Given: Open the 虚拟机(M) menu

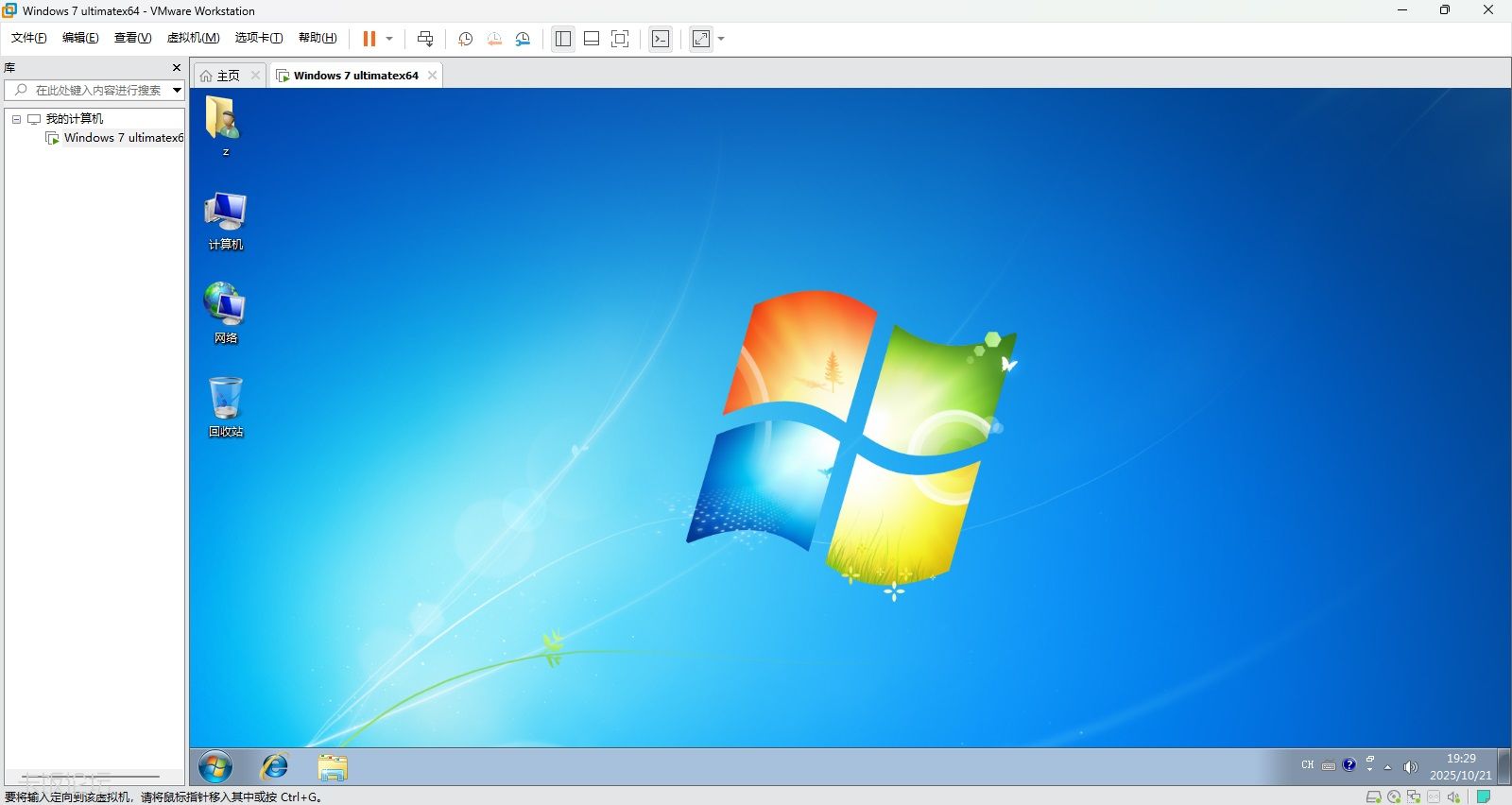Looking at the screenshot, I should (193, 38).
